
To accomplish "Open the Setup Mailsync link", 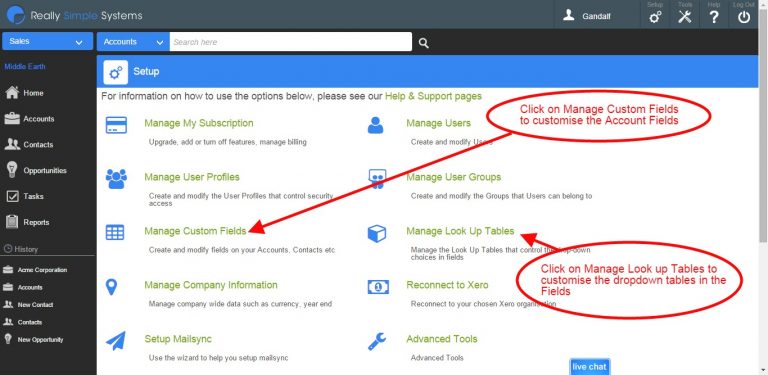I will (178, 339).
